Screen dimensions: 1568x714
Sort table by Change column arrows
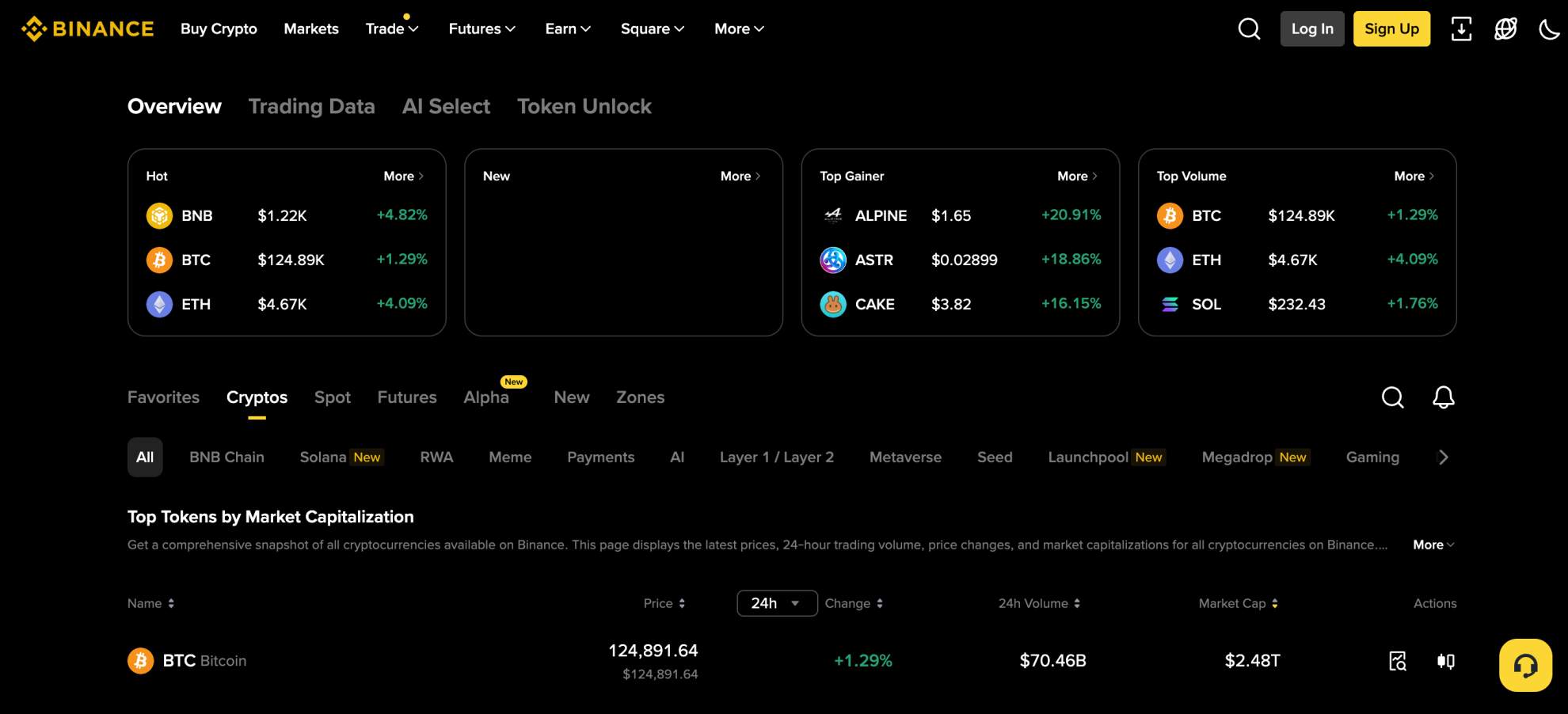pos(880,603)
